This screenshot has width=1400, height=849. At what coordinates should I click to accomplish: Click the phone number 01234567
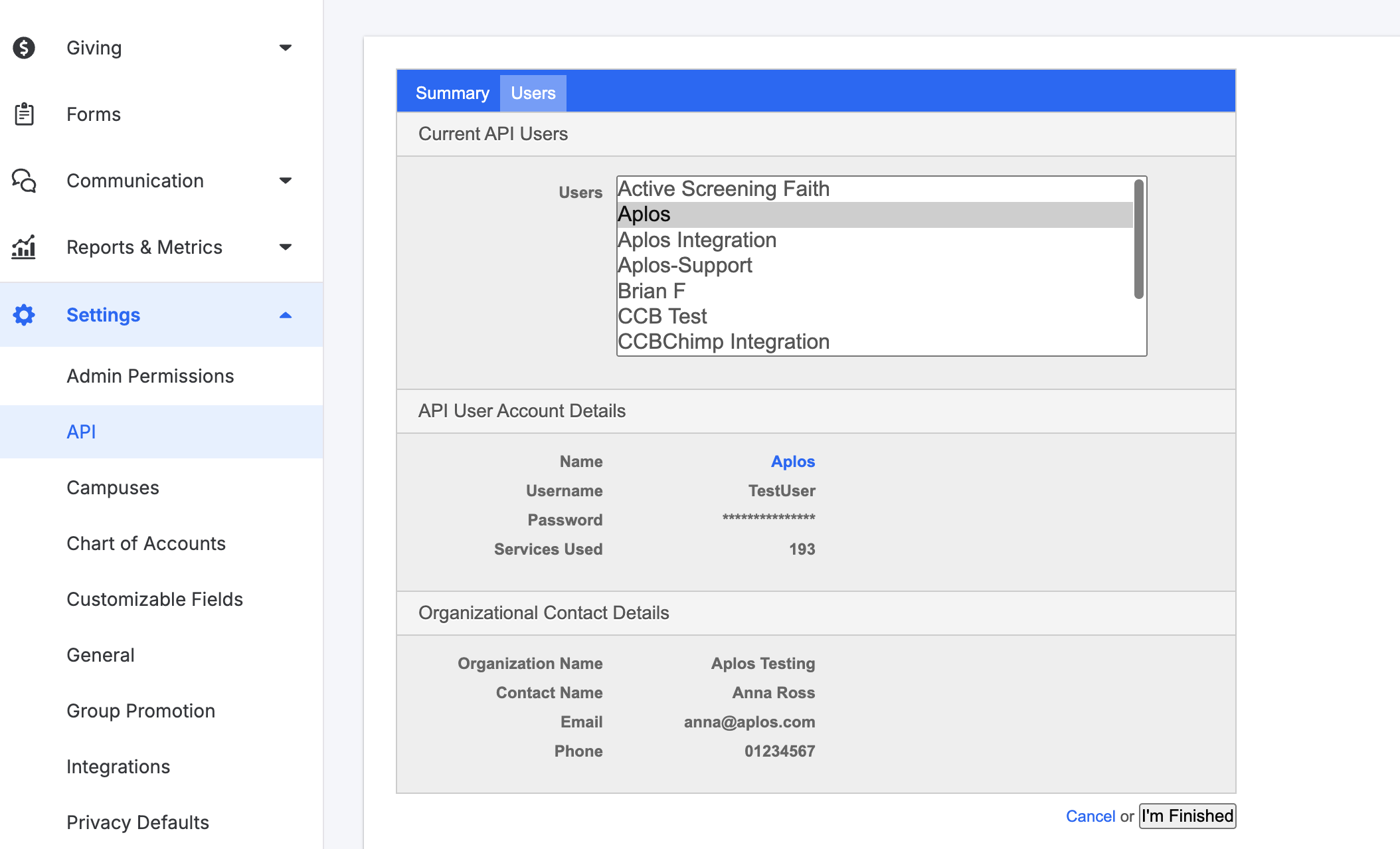click(780, 751)
